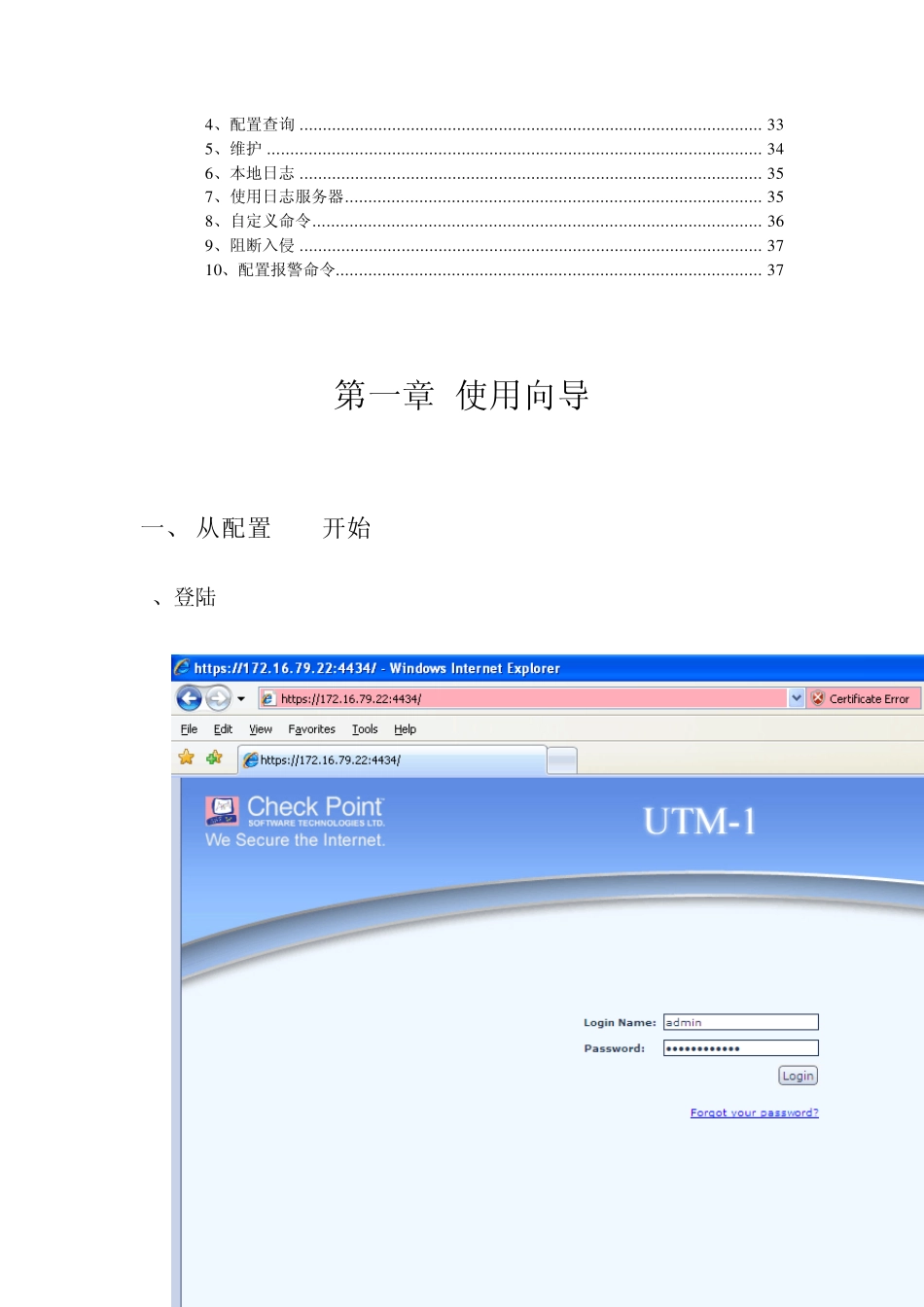Click the Favorites Center star icon
Viewport: 924px width, 1307px height.
(187, 757)
